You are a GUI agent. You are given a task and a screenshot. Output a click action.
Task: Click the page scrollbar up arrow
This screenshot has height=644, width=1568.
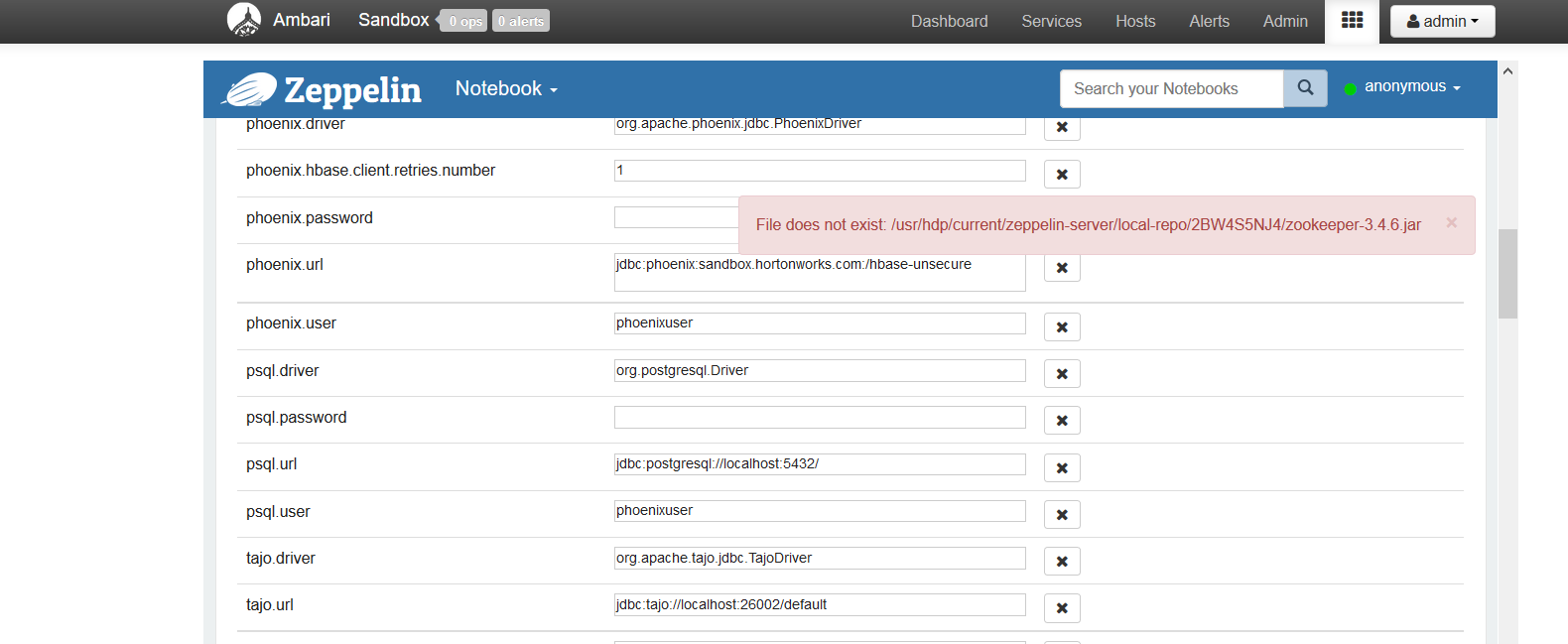[x=1507, y=71]
